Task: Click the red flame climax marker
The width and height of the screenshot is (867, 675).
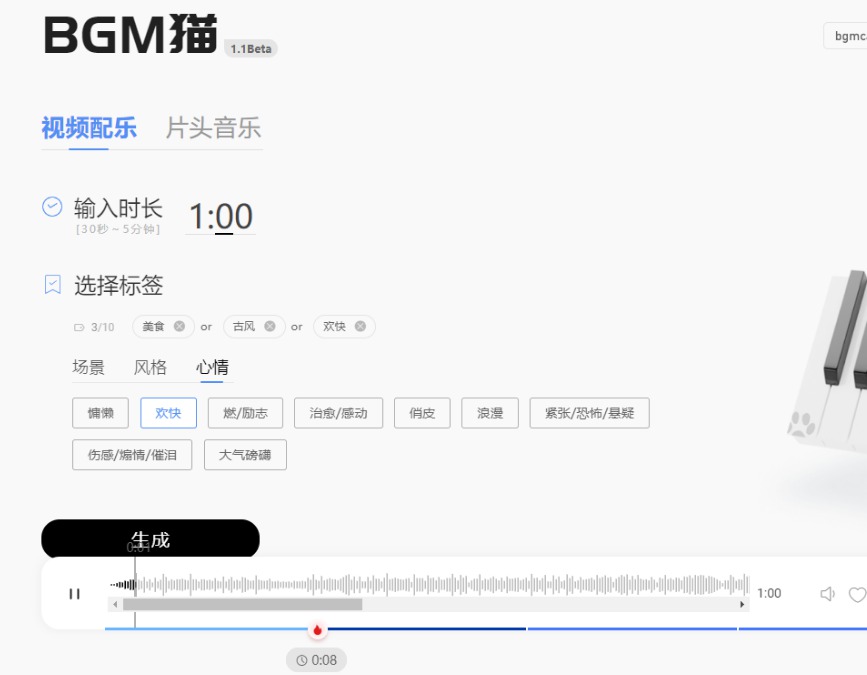Action: tap(317, 630)
